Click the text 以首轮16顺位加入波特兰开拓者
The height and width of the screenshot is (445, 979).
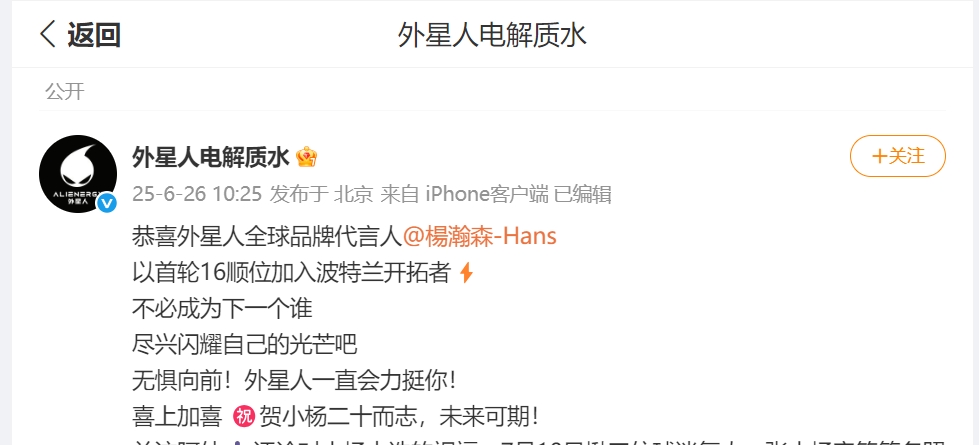click(x=292, y=273)
